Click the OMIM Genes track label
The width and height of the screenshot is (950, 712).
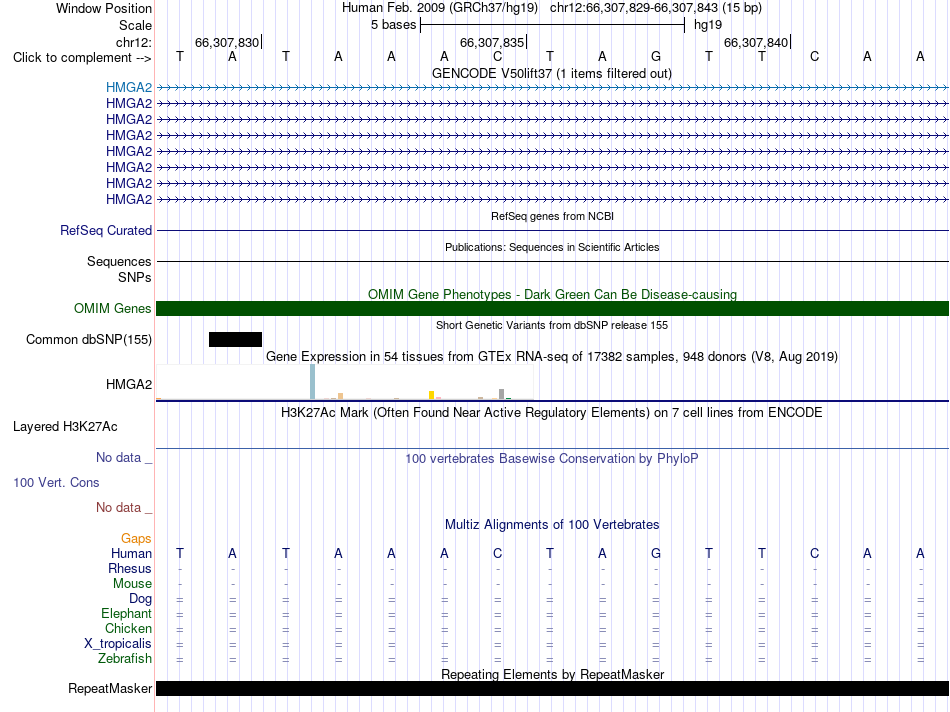(112, 308)
